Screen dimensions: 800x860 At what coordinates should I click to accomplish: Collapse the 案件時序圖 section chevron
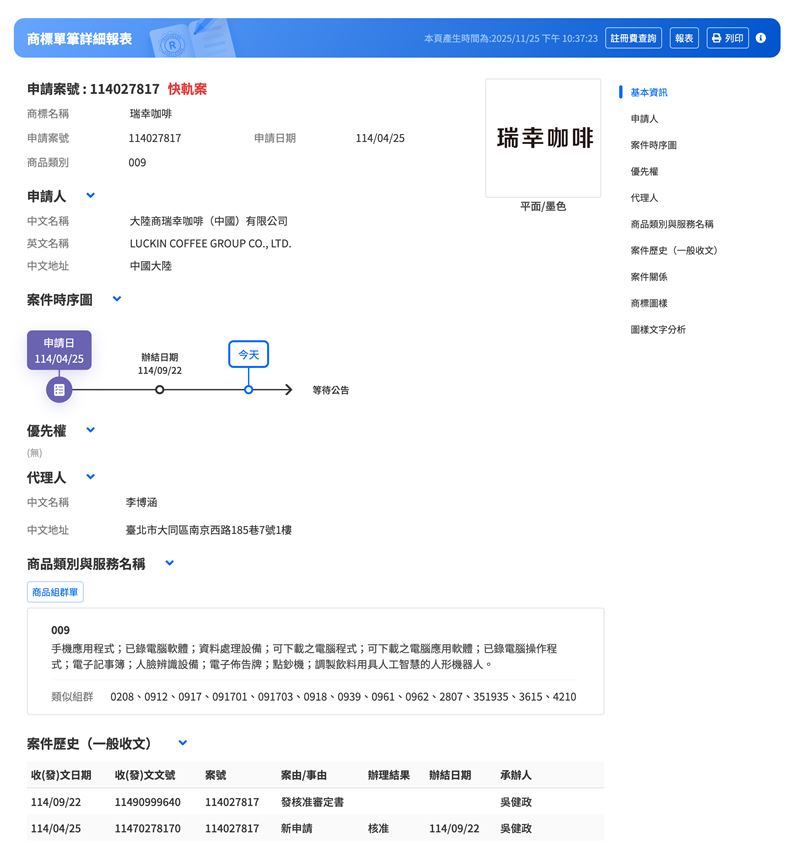click(x=117, y=298)
